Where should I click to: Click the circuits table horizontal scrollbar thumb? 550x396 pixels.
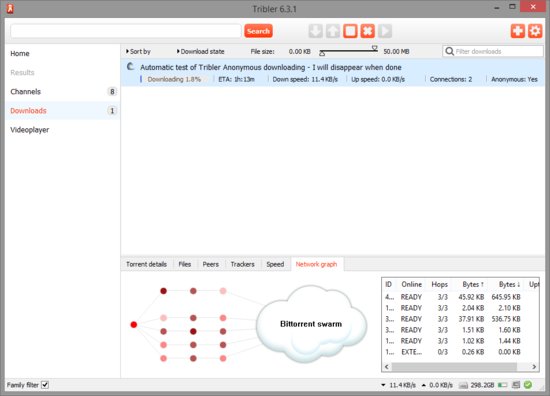click(x=454, y=367)
